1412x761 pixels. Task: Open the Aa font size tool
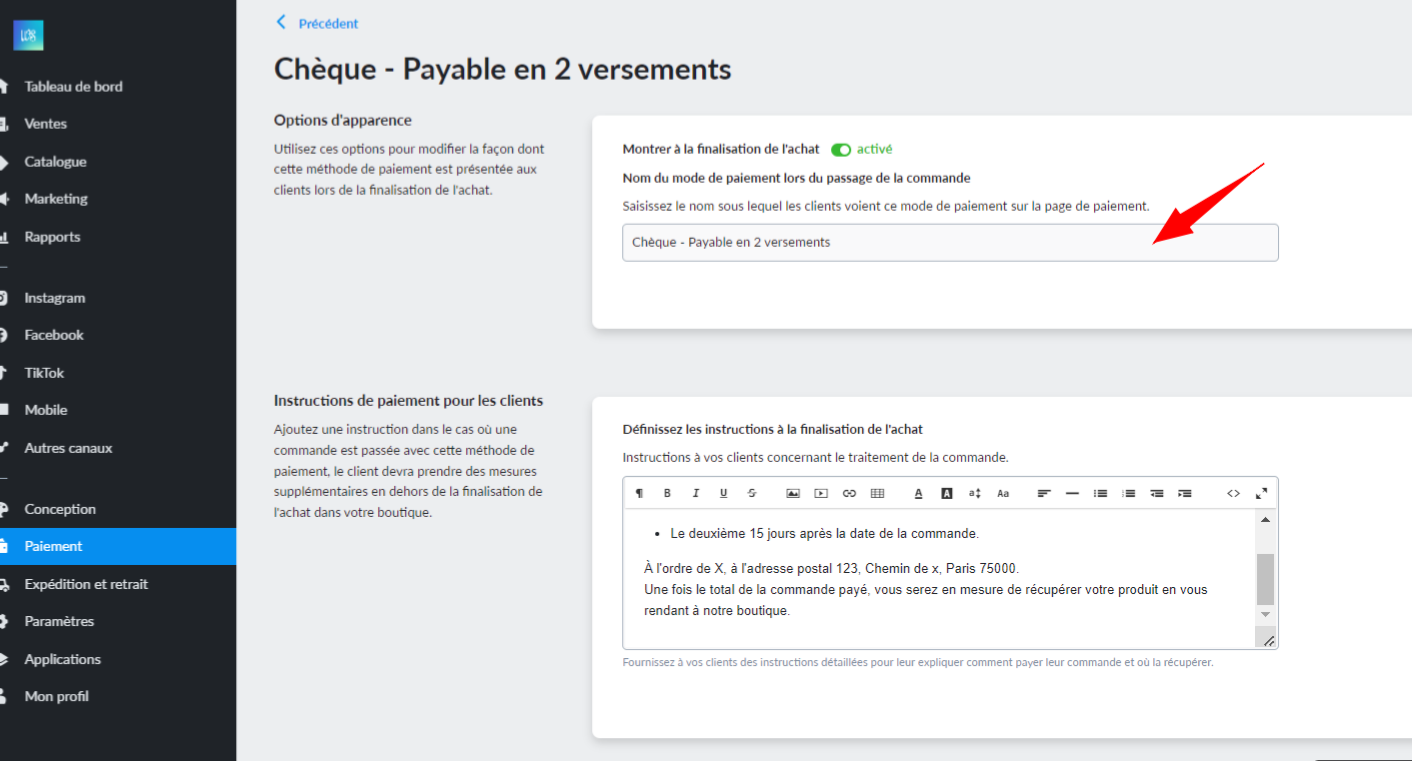click(x=1003, y=493)
